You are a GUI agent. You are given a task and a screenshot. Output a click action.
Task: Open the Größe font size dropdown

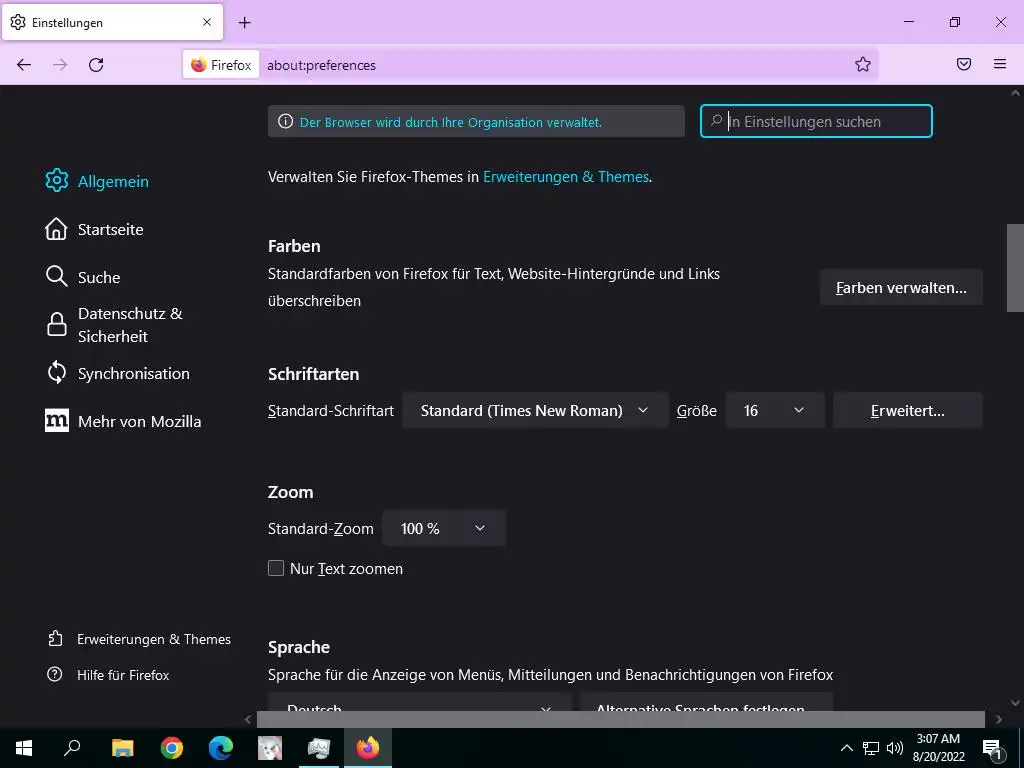pos(775,411)
